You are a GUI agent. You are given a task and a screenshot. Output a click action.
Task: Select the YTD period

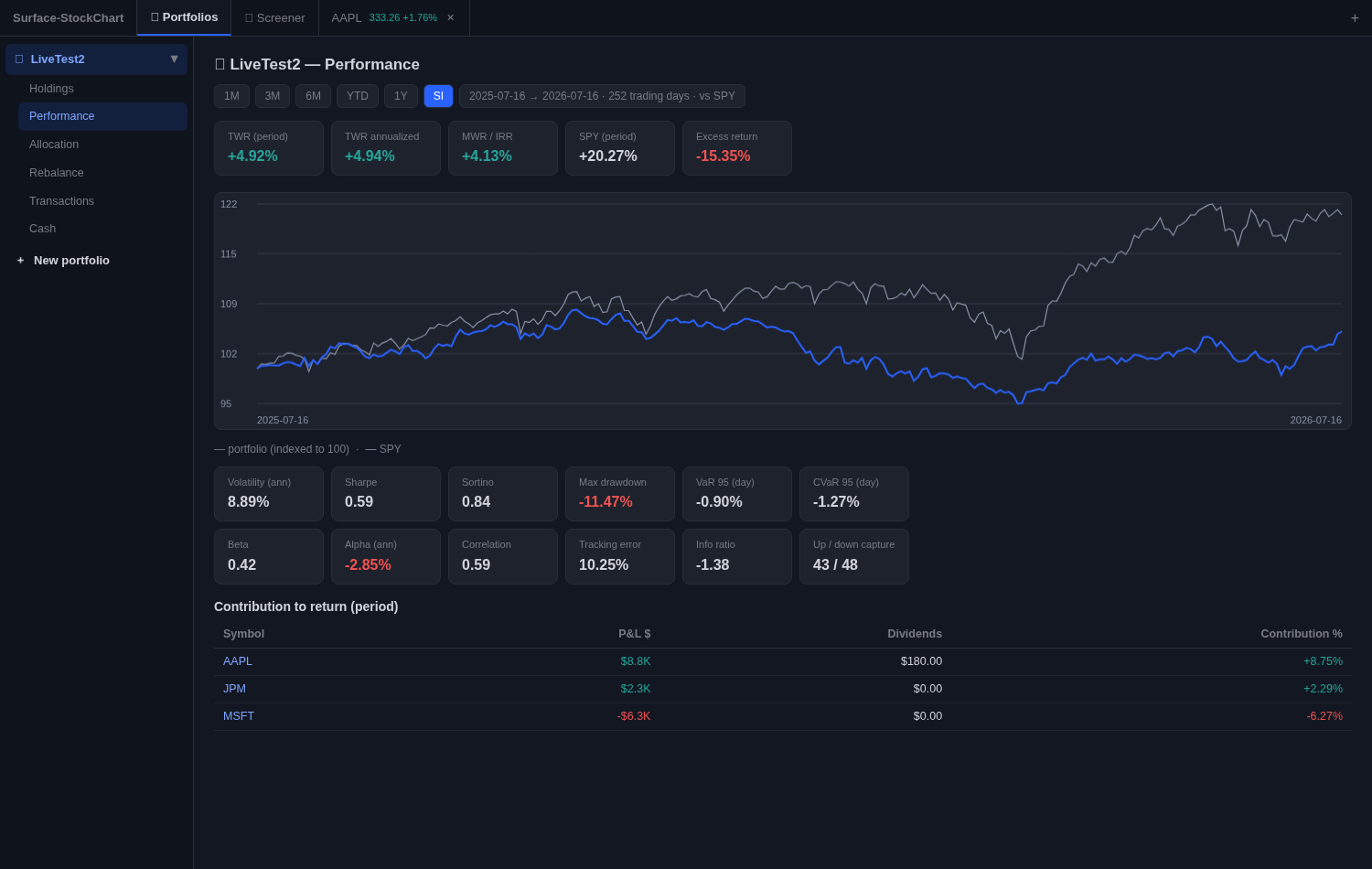(358, 96)
